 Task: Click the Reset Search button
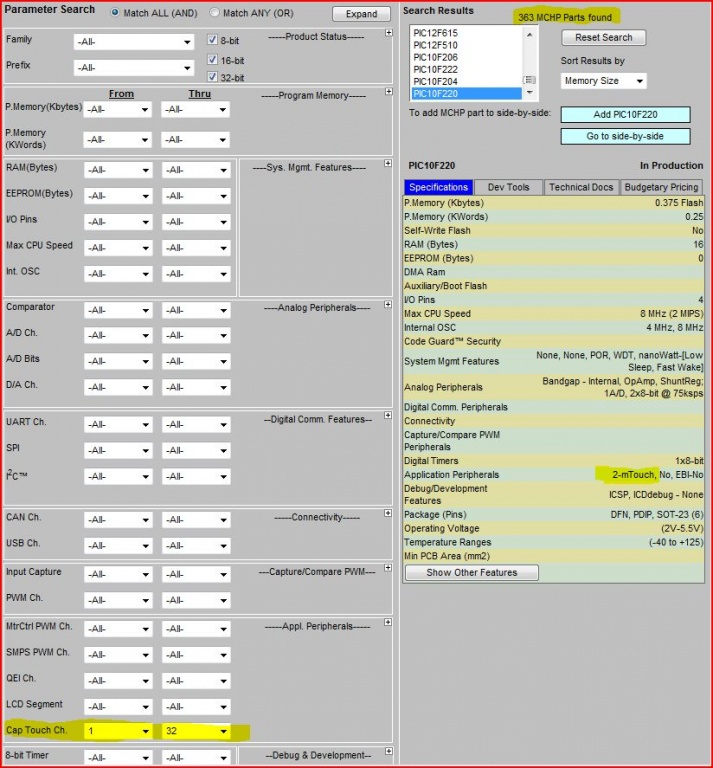click(x=603, y=37)
